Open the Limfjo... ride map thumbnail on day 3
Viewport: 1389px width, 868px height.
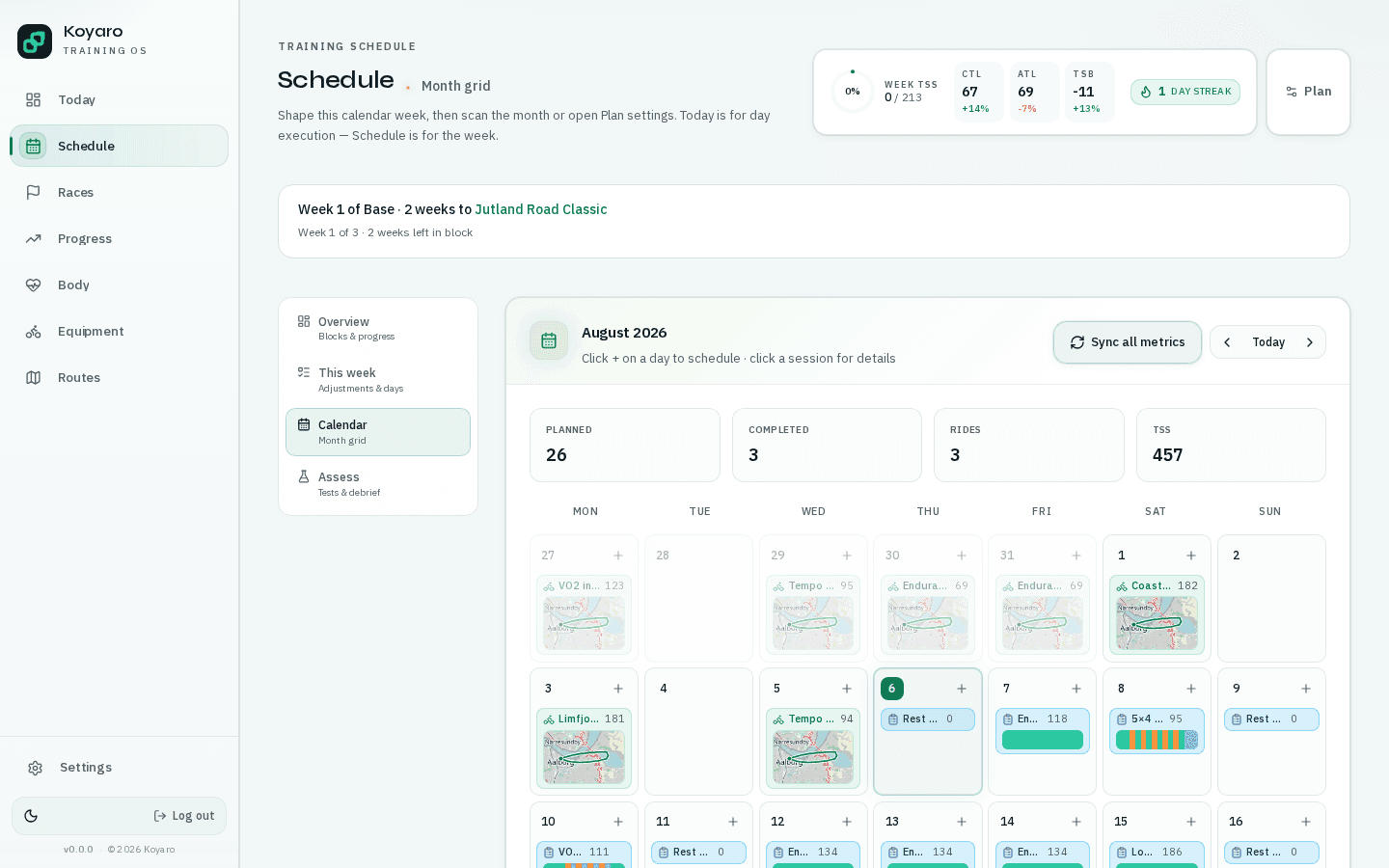pyautogui.click(x=585, y=756)
